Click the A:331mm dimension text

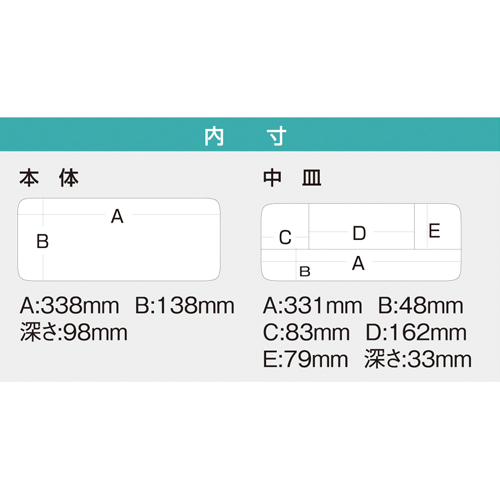(312, 306)
